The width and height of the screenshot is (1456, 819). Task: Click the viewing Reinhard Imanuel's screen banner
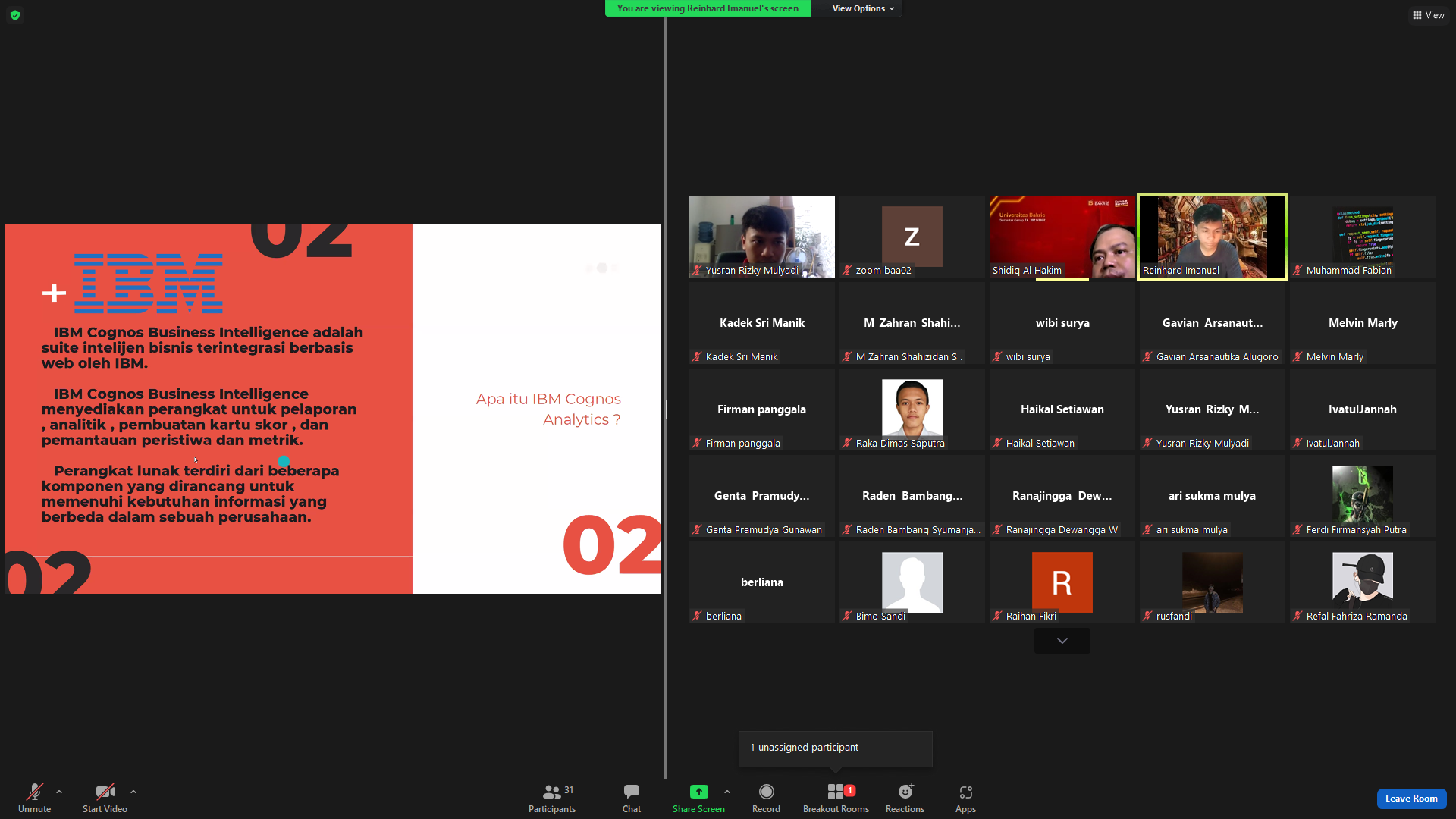click(x=708, y=8)
